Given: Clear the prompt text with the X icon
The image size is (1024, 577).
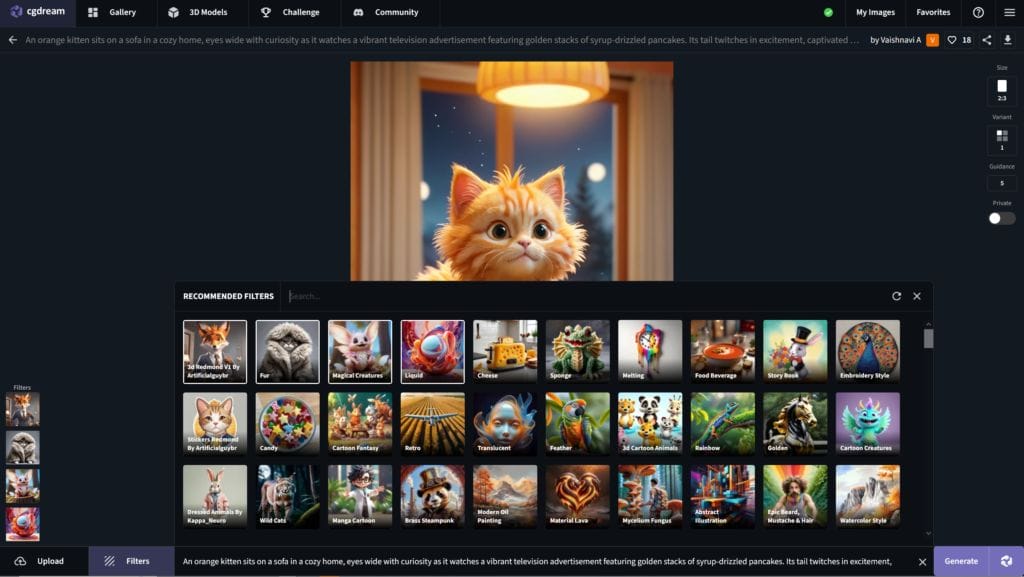Looking at the screenshot, I should pyautogui.click(x=922, y=562).
